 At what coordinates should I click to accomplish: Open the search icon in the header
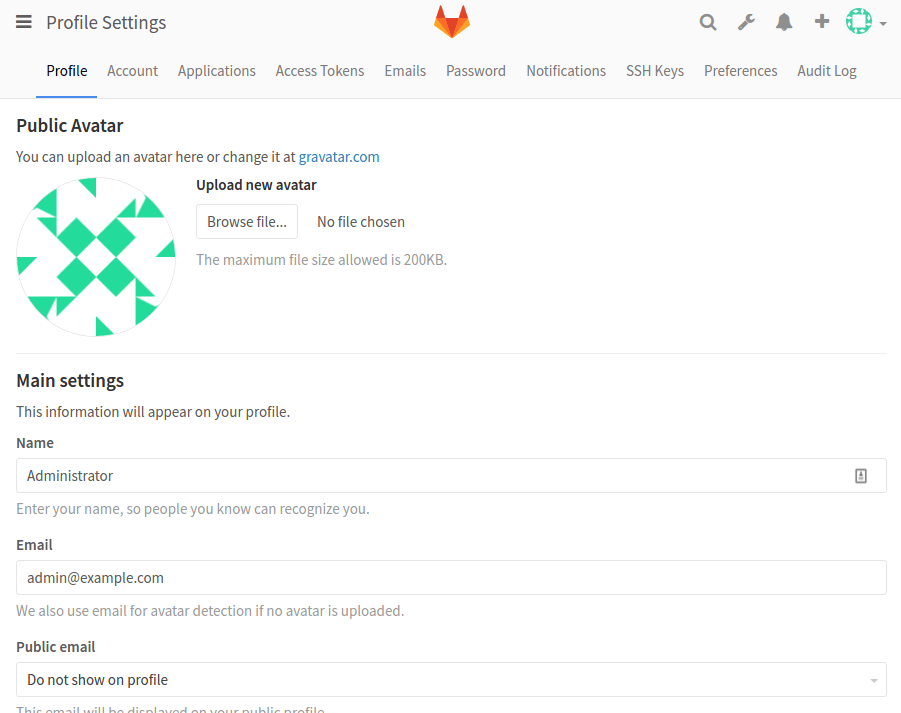[708, 21]
